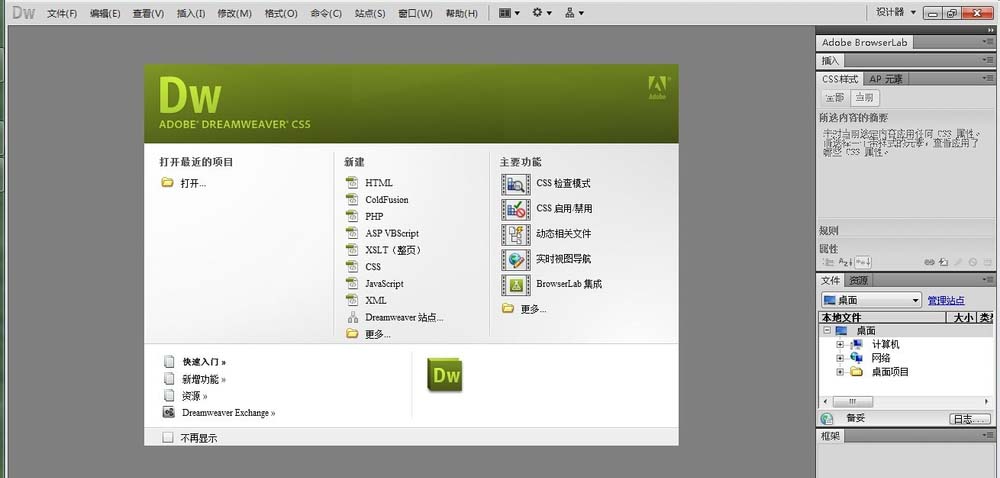Click the CSS 启用/禁用 feature icon
Image resolution: width=1000 pixels, height=478 pixels.
click(x=515, y=209)
